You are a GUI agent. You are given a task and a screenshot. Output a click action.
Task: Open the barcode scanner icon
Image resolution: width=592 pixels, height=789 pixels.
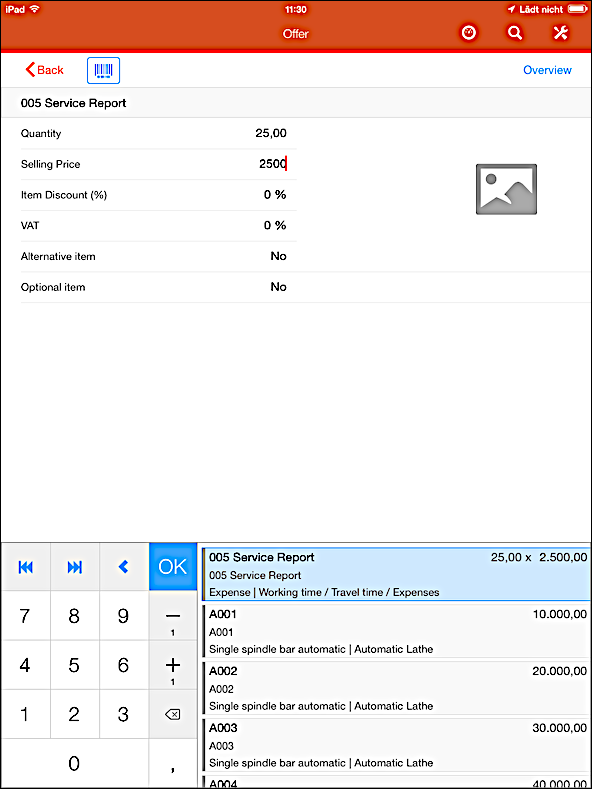103,70
